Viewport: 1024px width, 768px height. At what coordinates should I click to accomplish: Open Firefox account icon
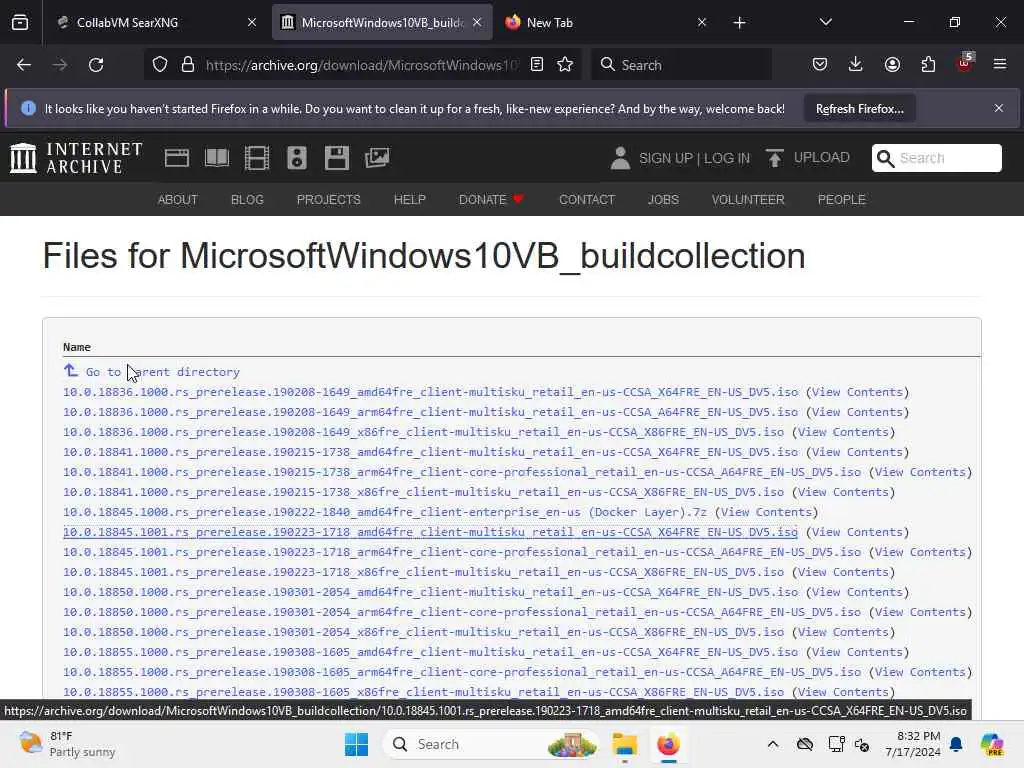pyautogui.click(x=892, y=65)
